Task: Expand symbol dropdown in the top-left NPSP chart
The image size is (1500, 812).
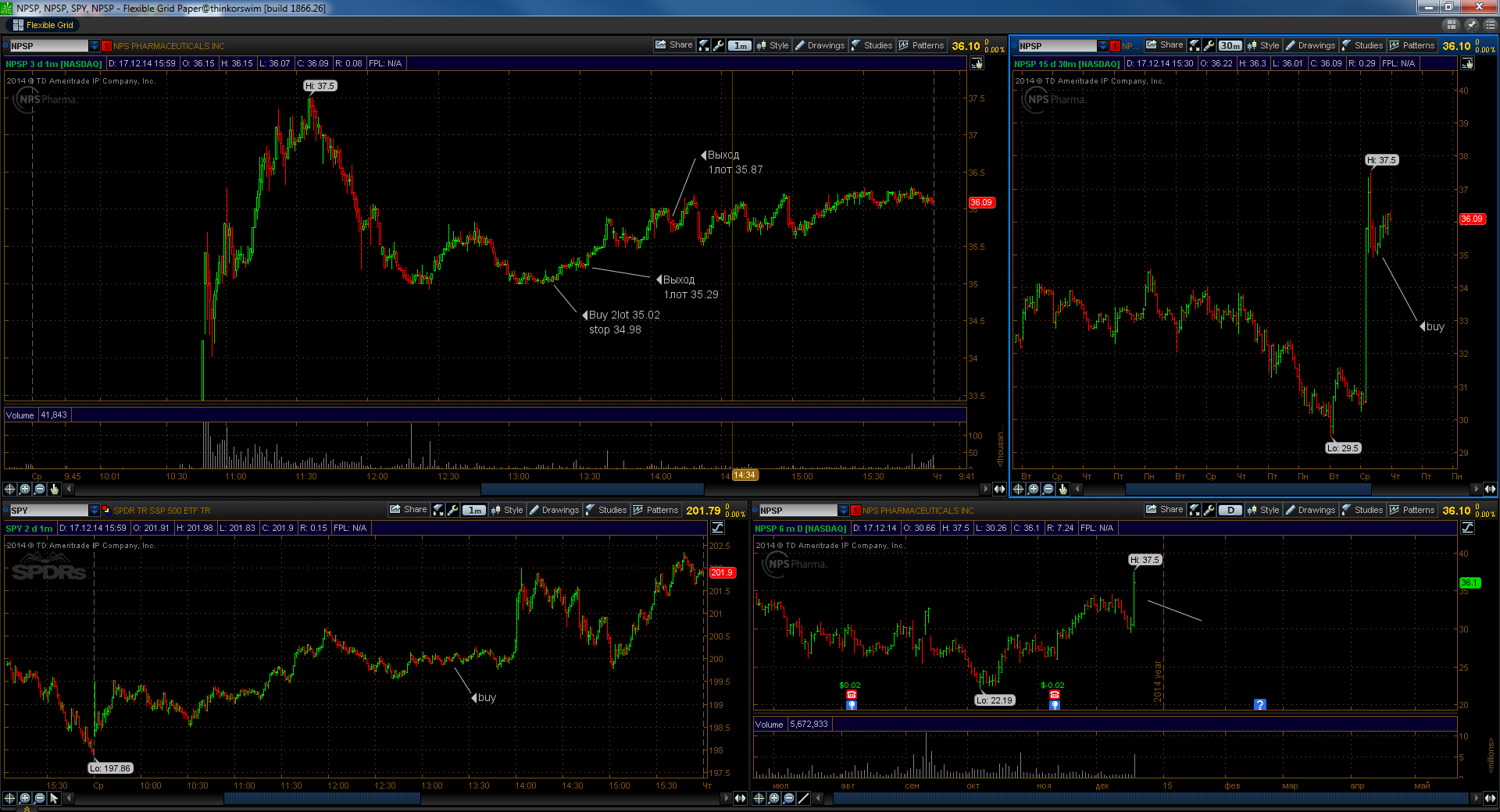Action: pyautogui.click(x=95, y=45)
